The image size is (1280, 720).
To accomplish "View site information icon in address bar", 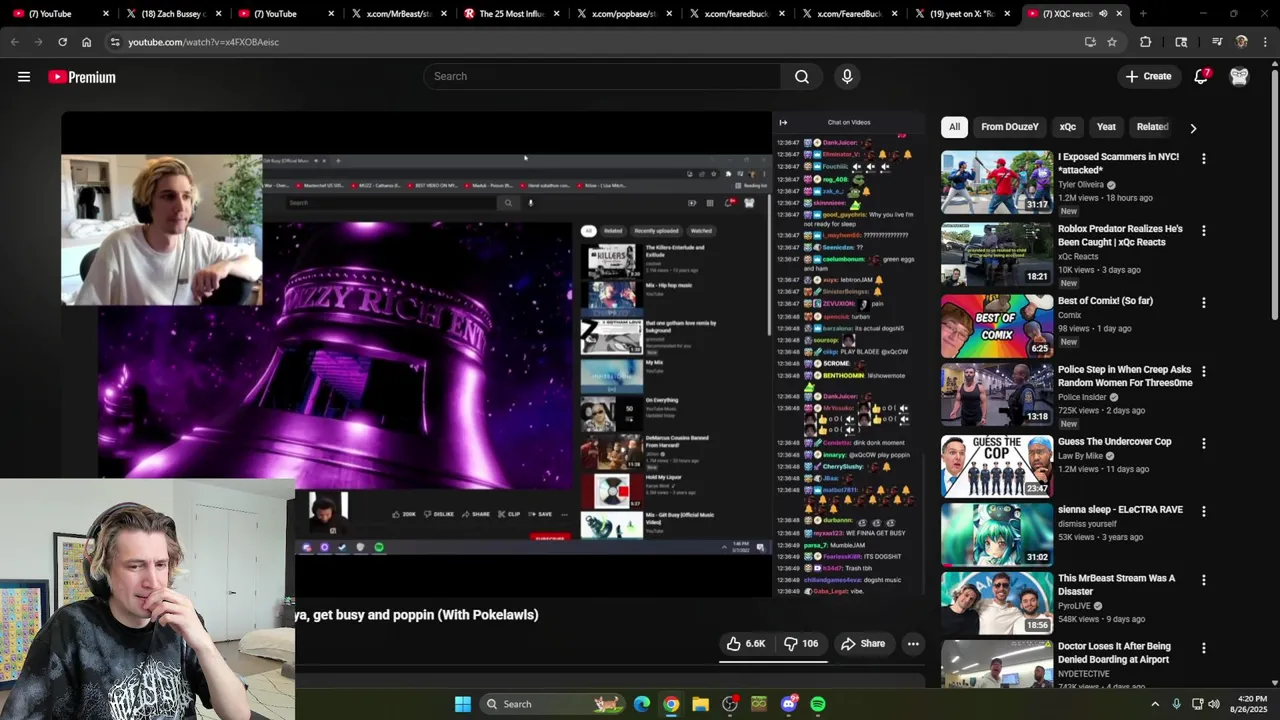I will (x=115, y=42).
